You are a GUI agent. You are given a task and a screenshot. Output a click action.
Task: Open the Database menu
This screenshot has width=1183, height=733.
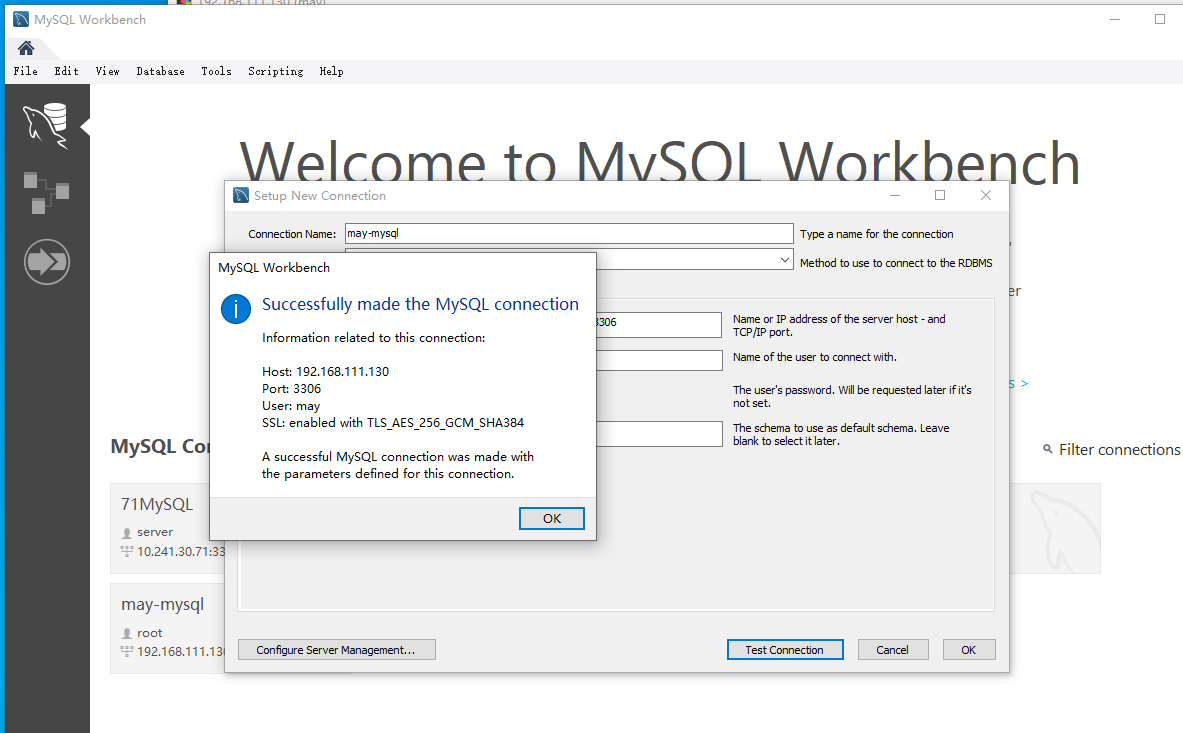(160, 71)
